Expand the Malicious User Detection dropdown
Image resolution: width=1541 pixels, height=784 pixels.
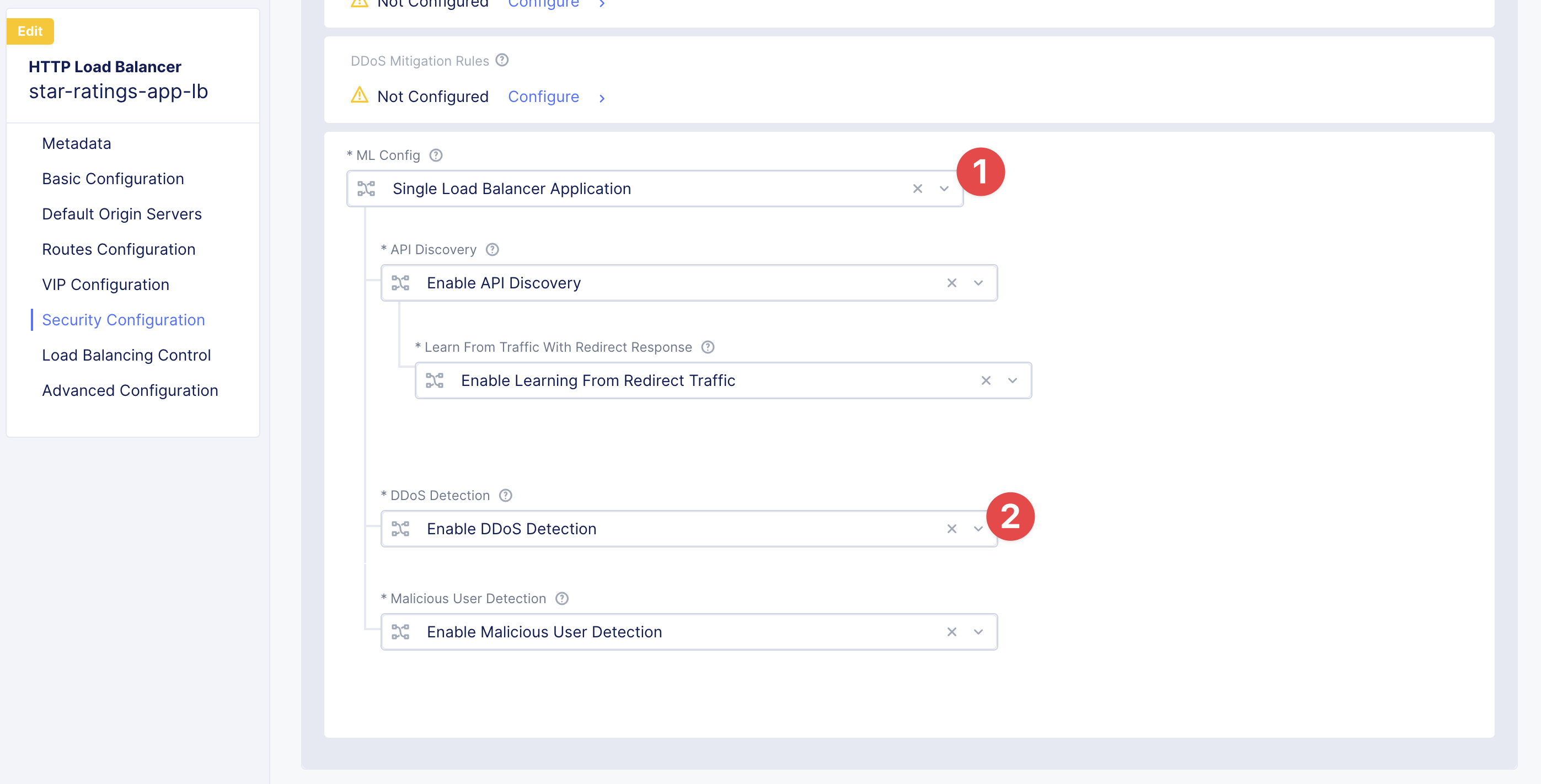tap(978, 632)
